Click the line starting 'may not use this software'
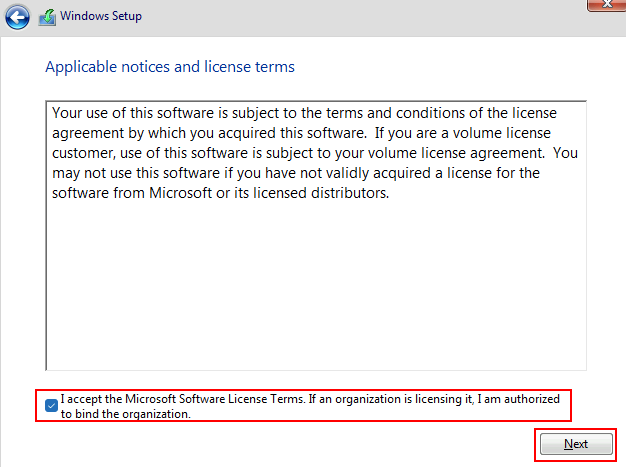The image size is (626, 467). [x=296, y=173]
